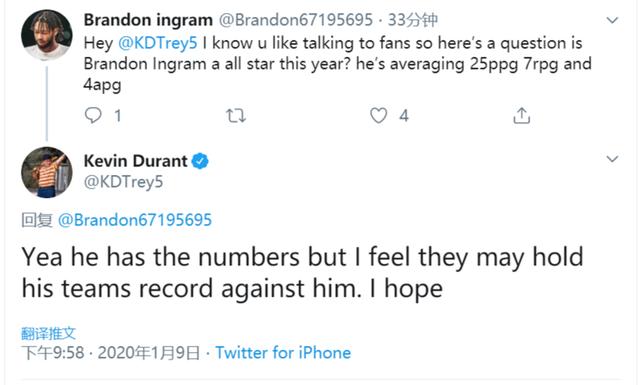Screen dimensions: 640x385
Task: Click the 翻译推文 translate tweet link
Action: click(x=48, y=334)
